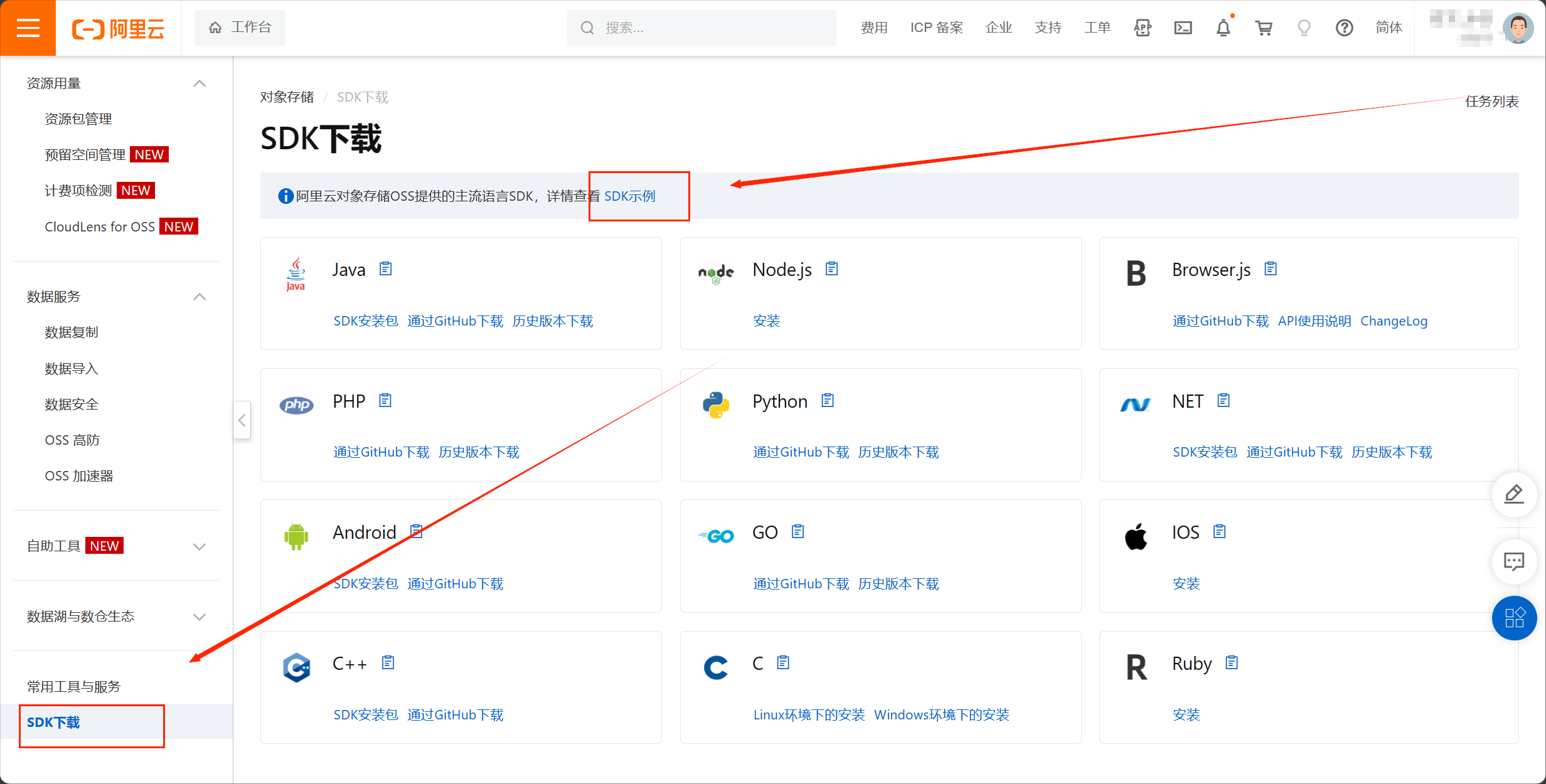Click the 对象存储 breadcrumb

pos(287,97)
